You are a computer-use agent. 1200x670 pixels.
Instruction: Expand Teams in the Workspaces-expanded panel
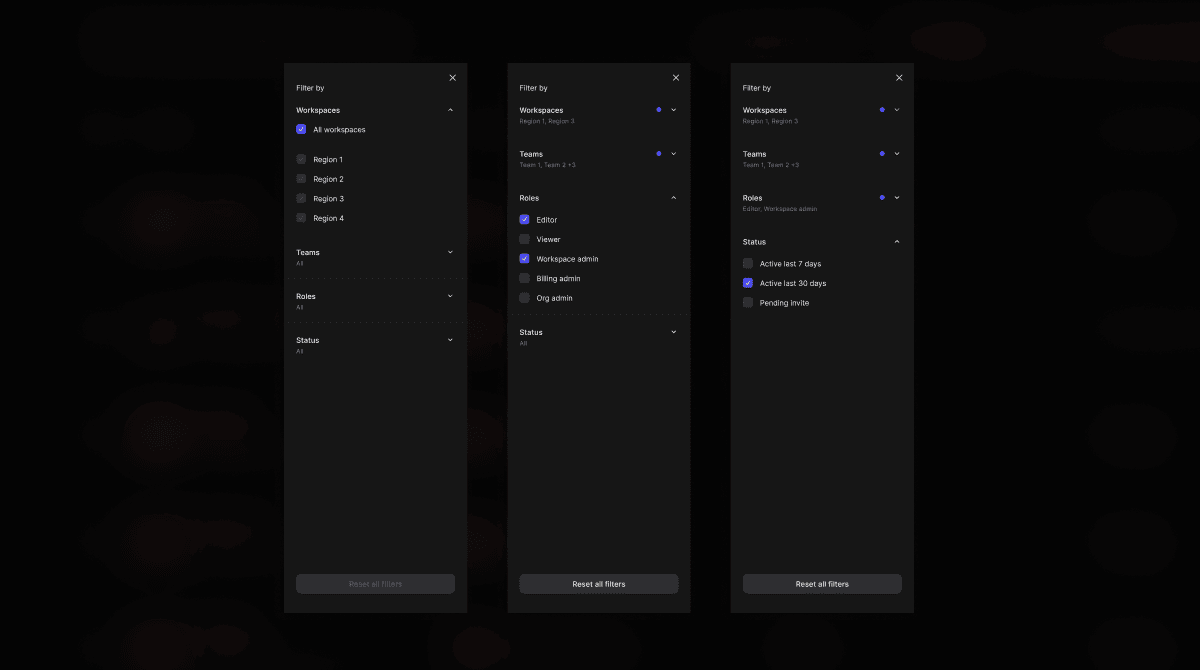coord(450,252)
